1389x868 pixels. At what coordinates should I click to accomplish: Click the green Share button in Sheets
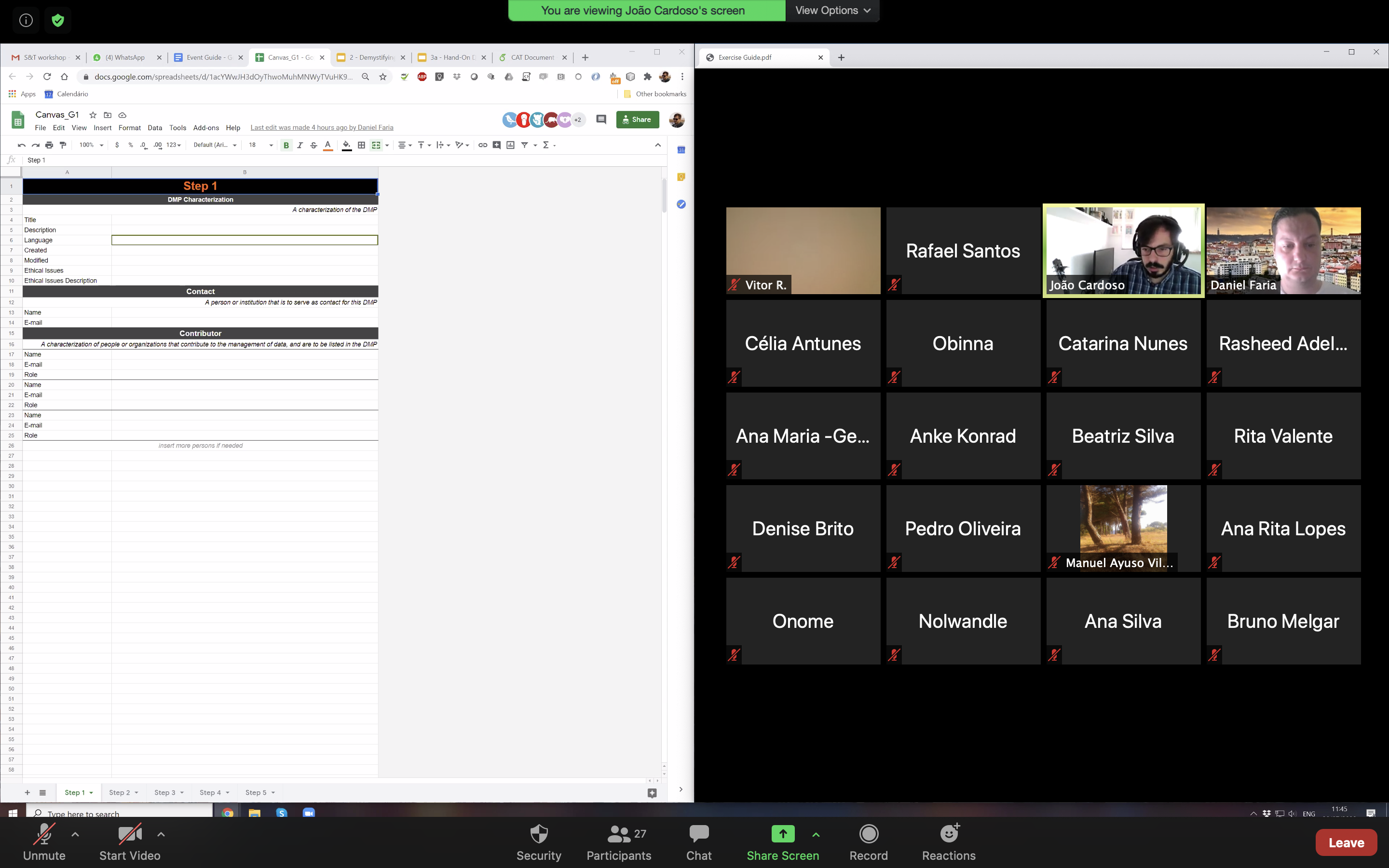pyautogui.click(x=638, y=120)
